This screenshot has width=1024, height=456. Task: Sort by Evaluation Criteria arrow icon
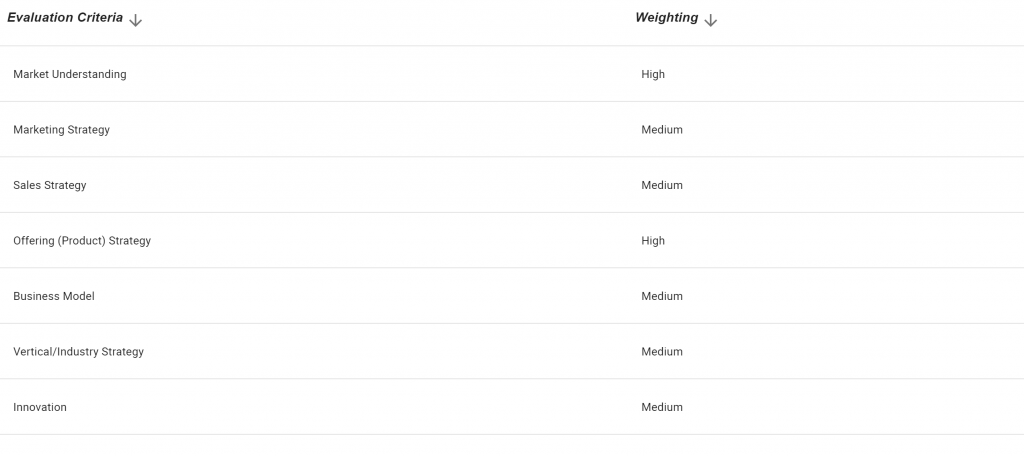click(135, 20)
